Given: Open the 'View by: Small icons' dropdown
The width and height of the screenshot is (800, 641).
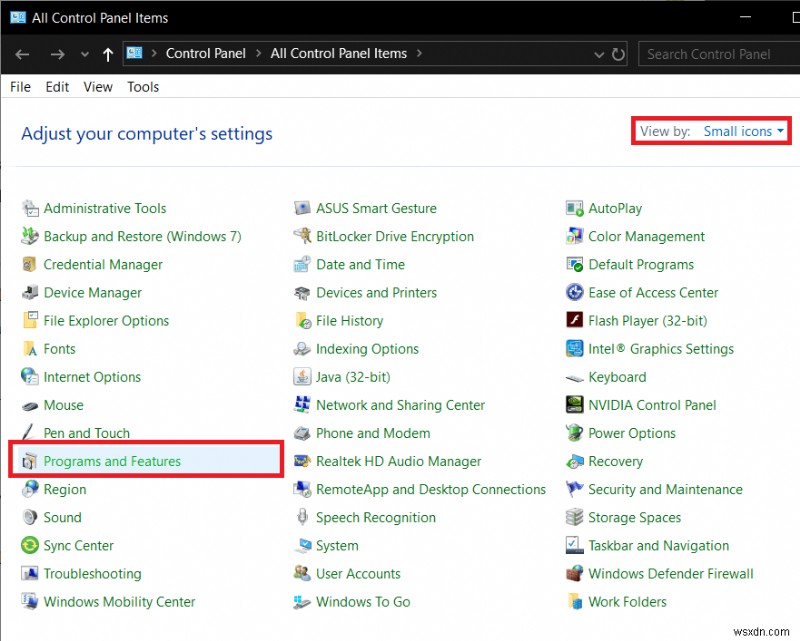Looking at the screenshot, I should click(742, 131).
